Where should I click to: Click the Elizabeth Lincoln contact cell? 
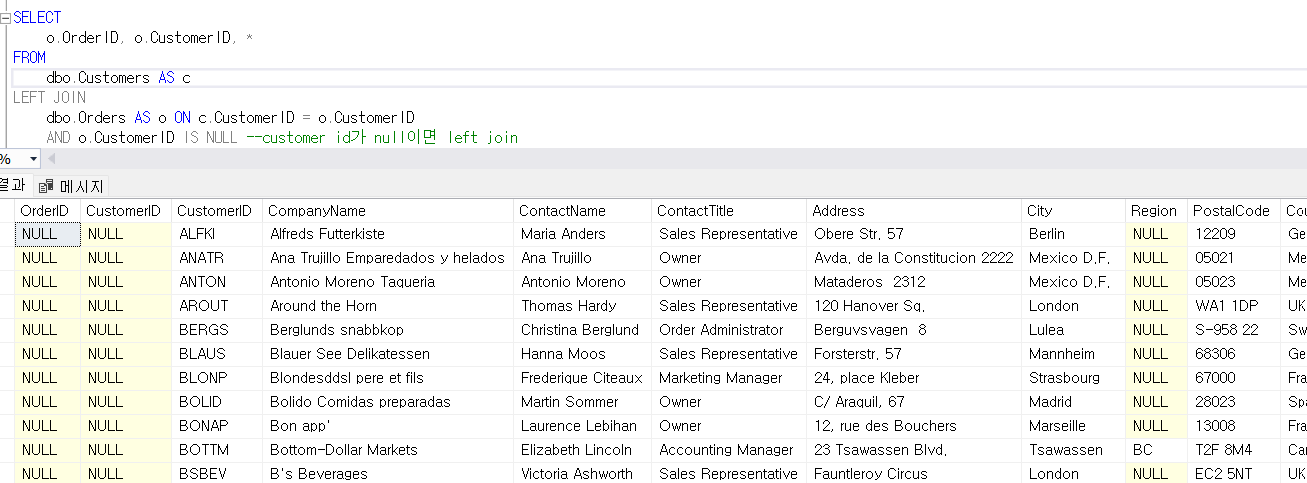point(582,450)
